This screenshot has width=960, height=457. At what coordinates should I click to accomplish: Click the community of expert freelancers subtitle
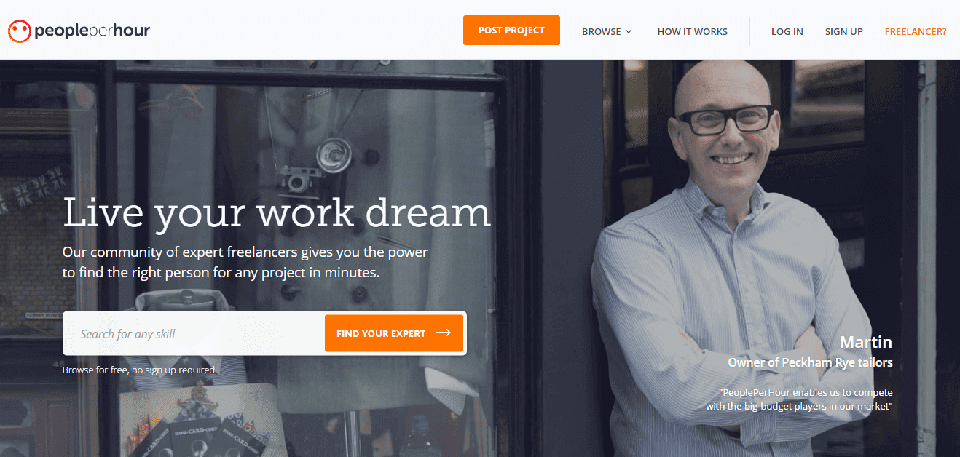tap(246, 262)
